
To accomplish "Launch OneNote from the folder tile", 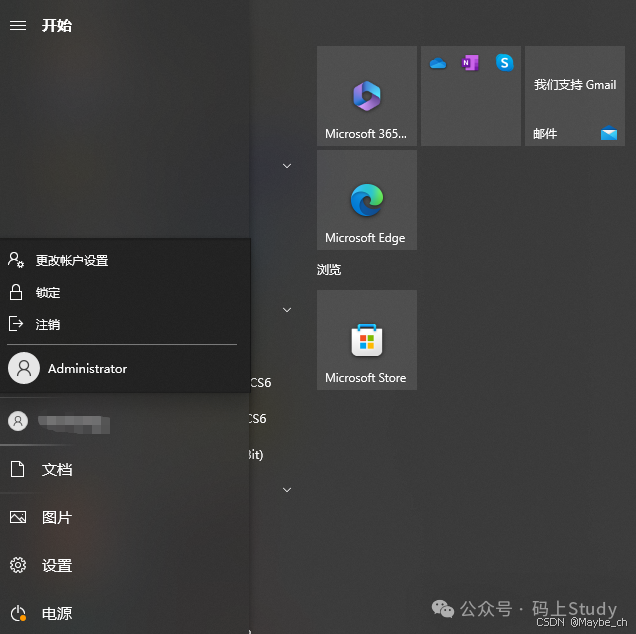I will point(470,63).
